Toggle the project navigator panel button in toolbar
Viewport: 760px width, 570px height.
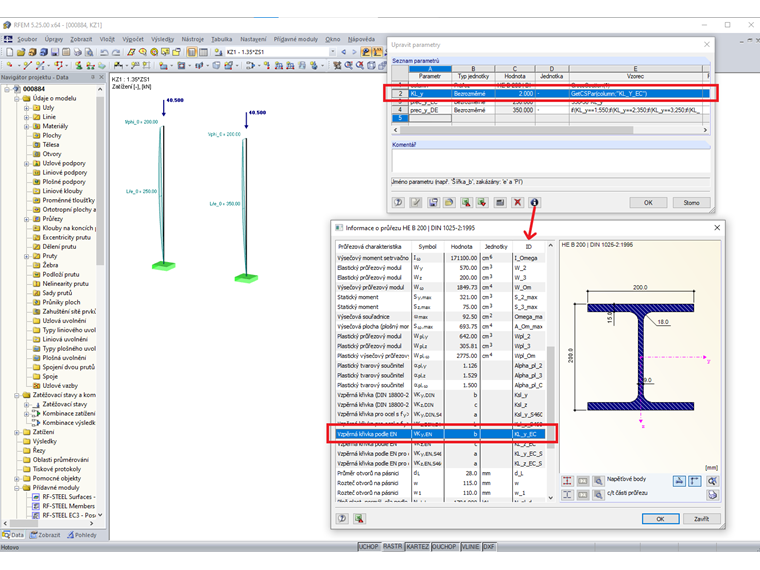pos(192,52)
